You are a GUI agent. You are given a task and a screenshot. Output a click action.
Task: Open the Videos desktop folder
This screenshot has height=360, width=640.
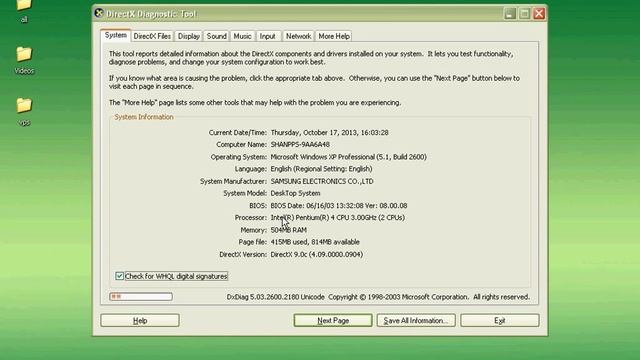(x=24, y=60)
